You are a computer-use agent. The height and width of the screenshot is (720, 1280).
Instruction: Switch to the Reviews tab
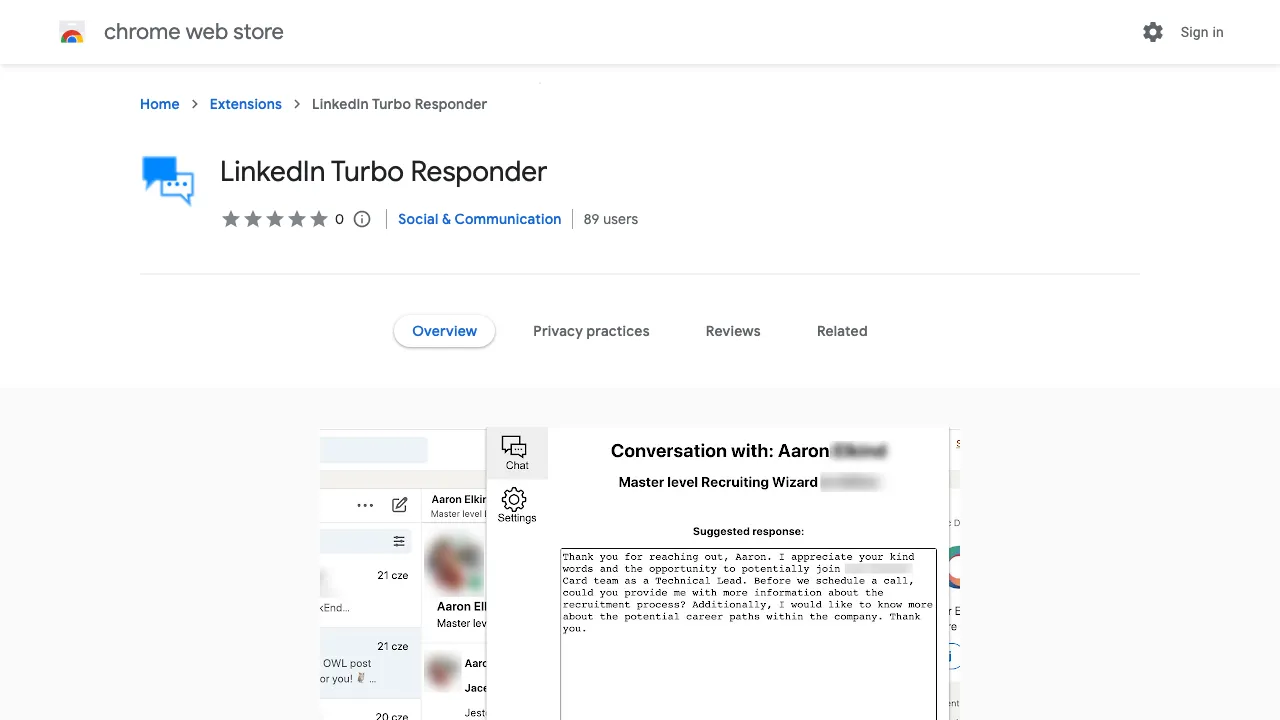click(x=733, y=331)
